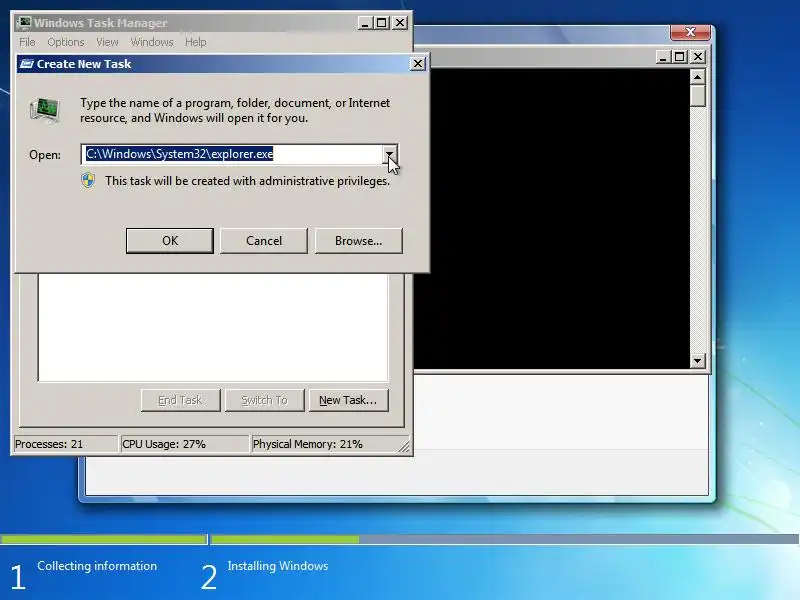Viewport: 800px width, 600px height.
Task: Open Task Manager Help menu
Action: point(195,42)
